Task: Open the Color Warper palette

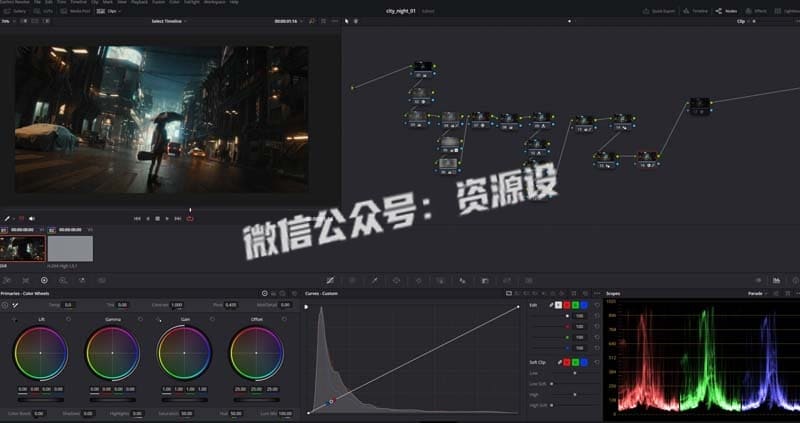Action: coord(352,280)
